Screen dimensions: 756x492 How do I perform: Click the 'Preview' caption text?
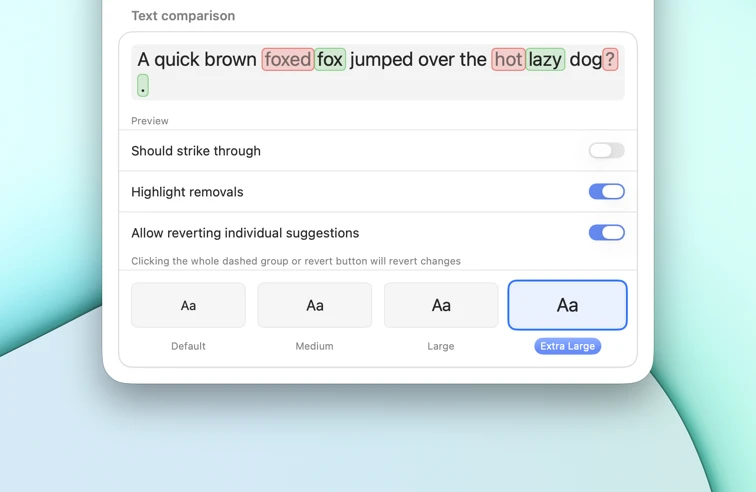point(150,121)
